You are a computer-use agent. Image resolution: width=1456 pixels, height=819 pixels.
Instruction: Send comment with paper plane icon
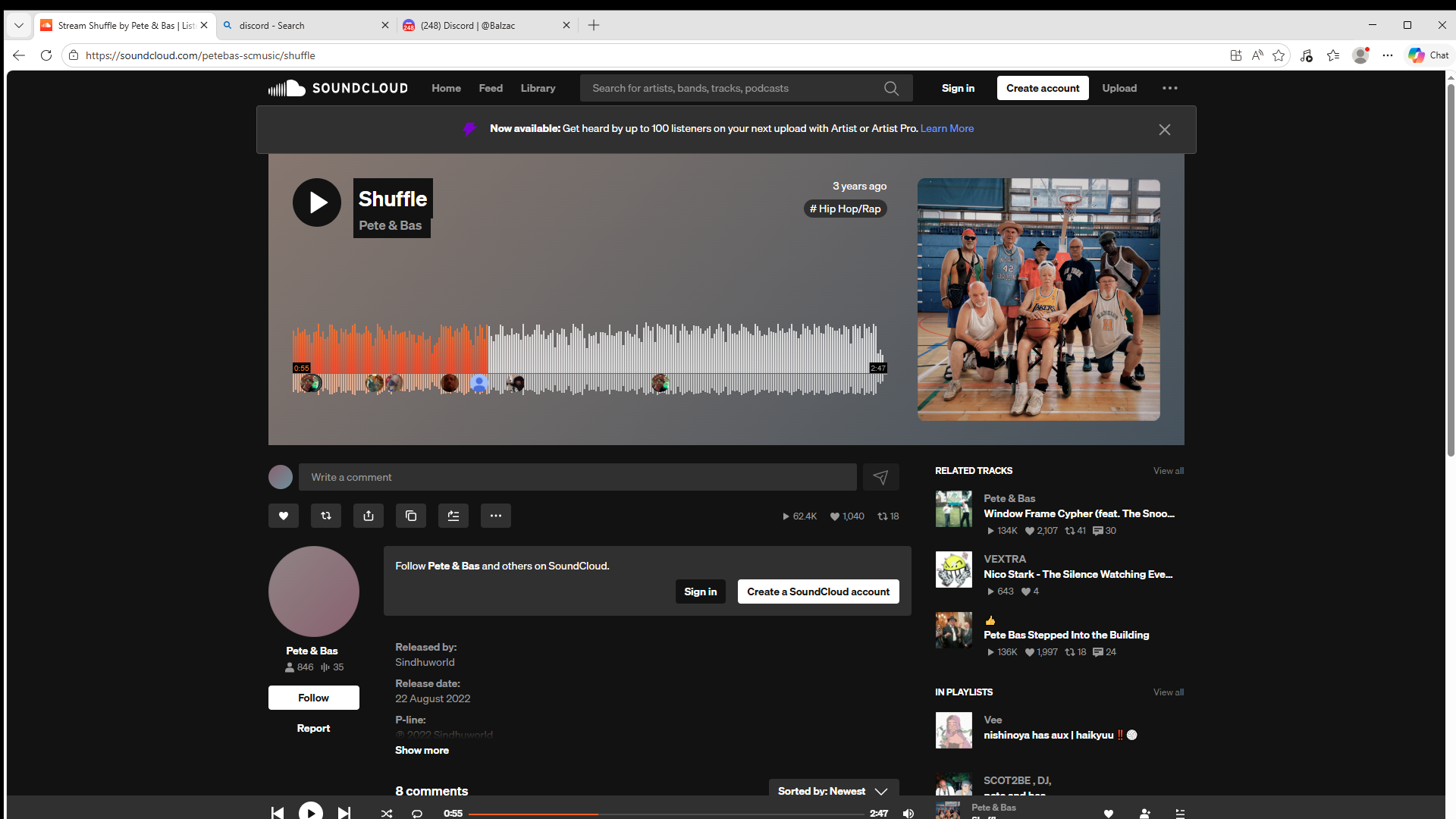(x=880, y=477)
